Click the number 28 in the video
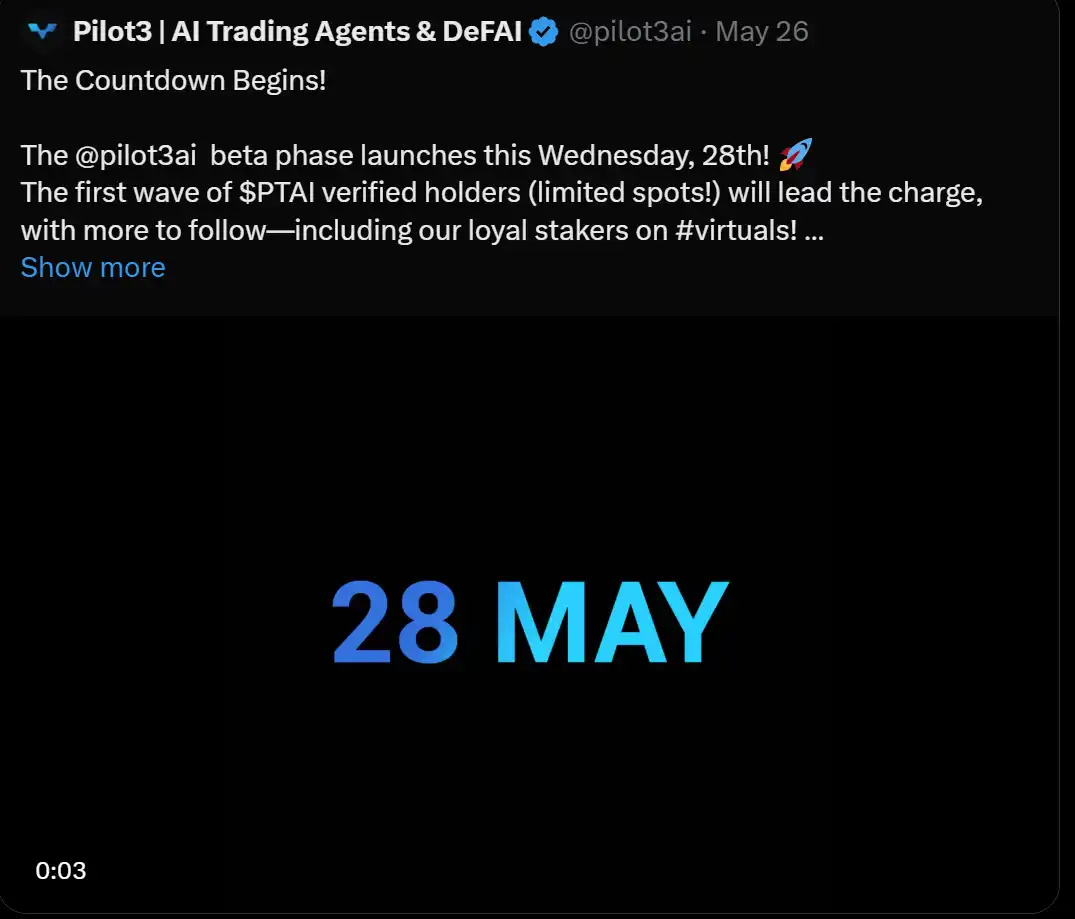Viewport: 1075px width, 919px height. [x=395, y=622]
